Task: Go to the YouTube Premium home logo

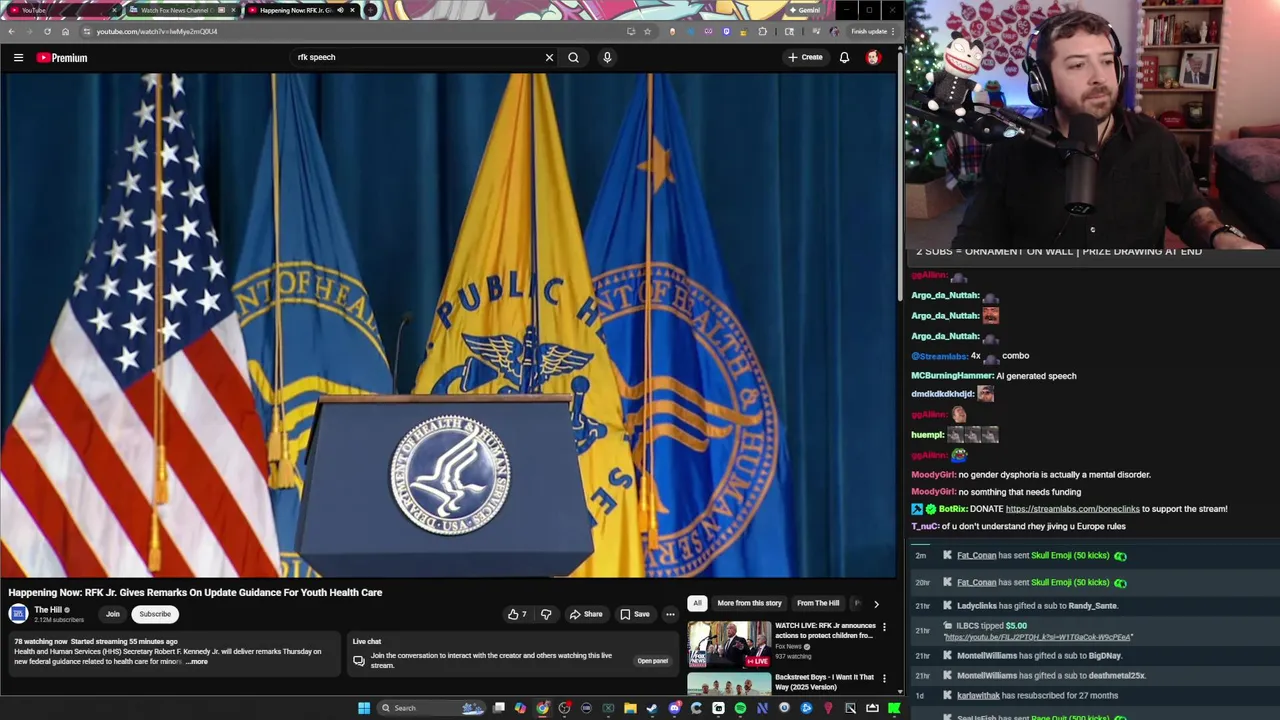Action: (62, 58)
